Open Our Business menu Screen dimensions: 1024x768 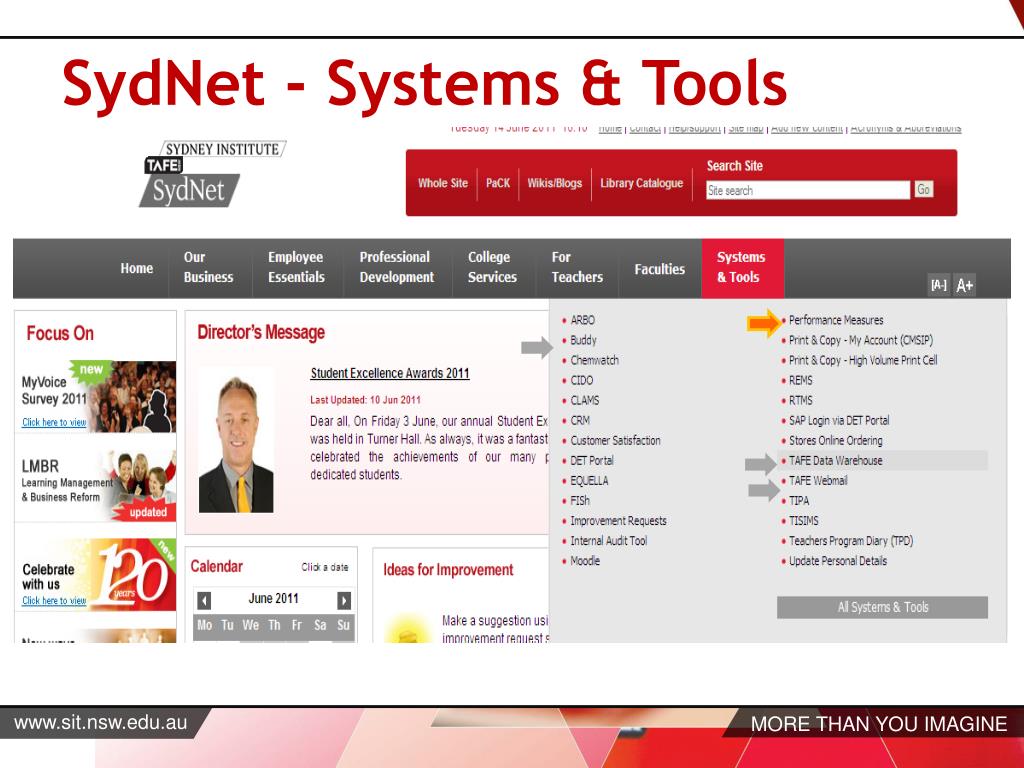[x=208, y=267]
